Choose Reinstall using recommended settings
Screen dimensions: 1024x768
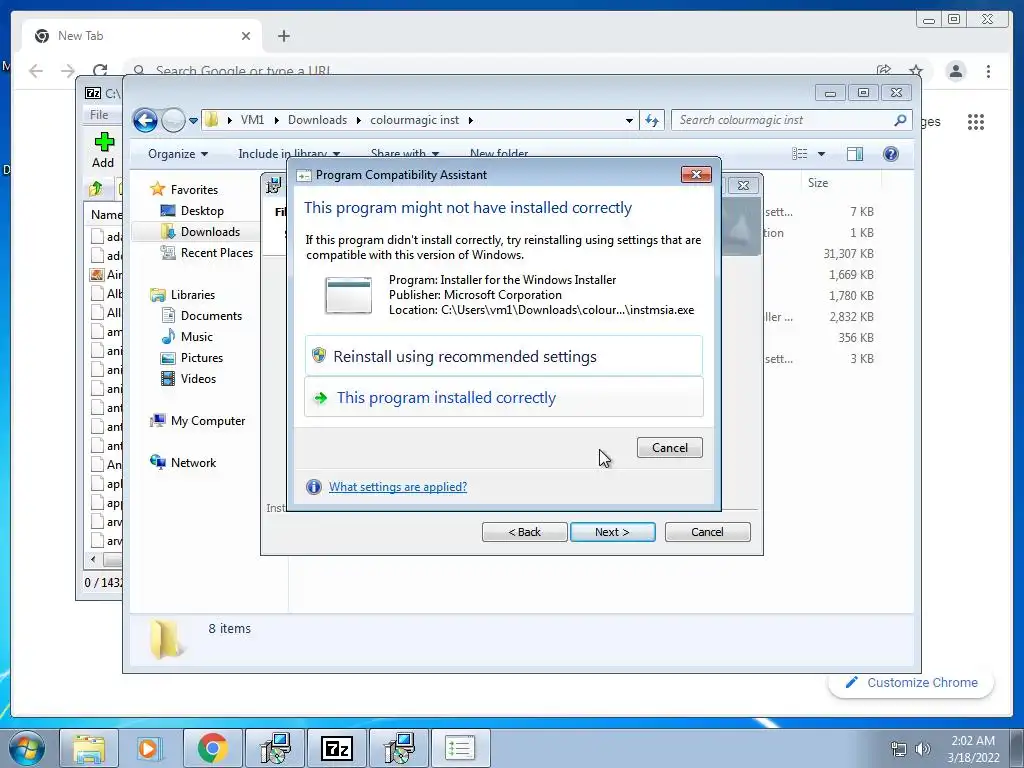(x=504, y=356)
